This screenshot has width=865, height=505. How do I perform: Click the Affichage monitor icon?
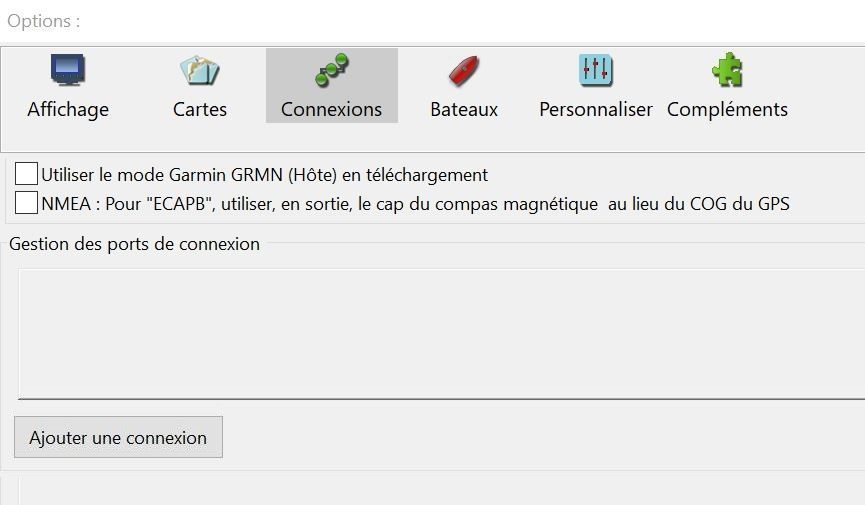tap(68, 70)
